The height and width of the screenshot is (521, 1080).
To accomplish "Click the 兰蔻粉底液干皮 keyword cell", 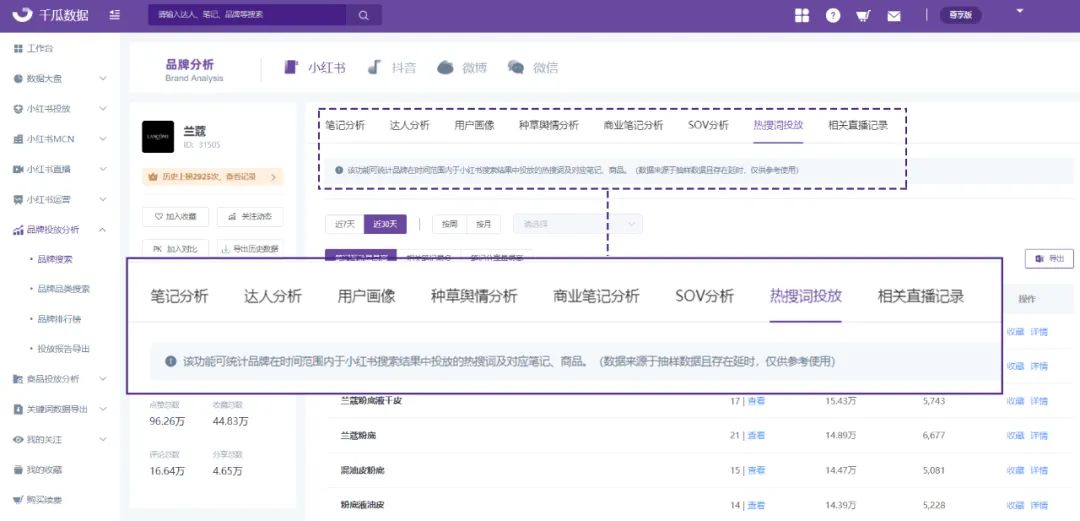I will 371,401.
